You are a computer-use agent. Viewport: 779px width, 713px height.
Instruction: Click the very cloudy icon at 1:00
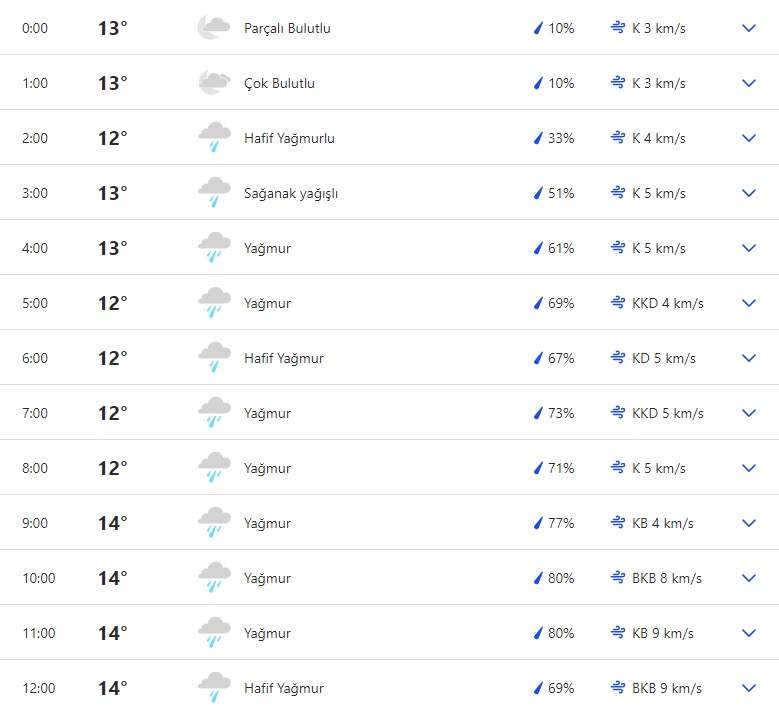point(214,83)
